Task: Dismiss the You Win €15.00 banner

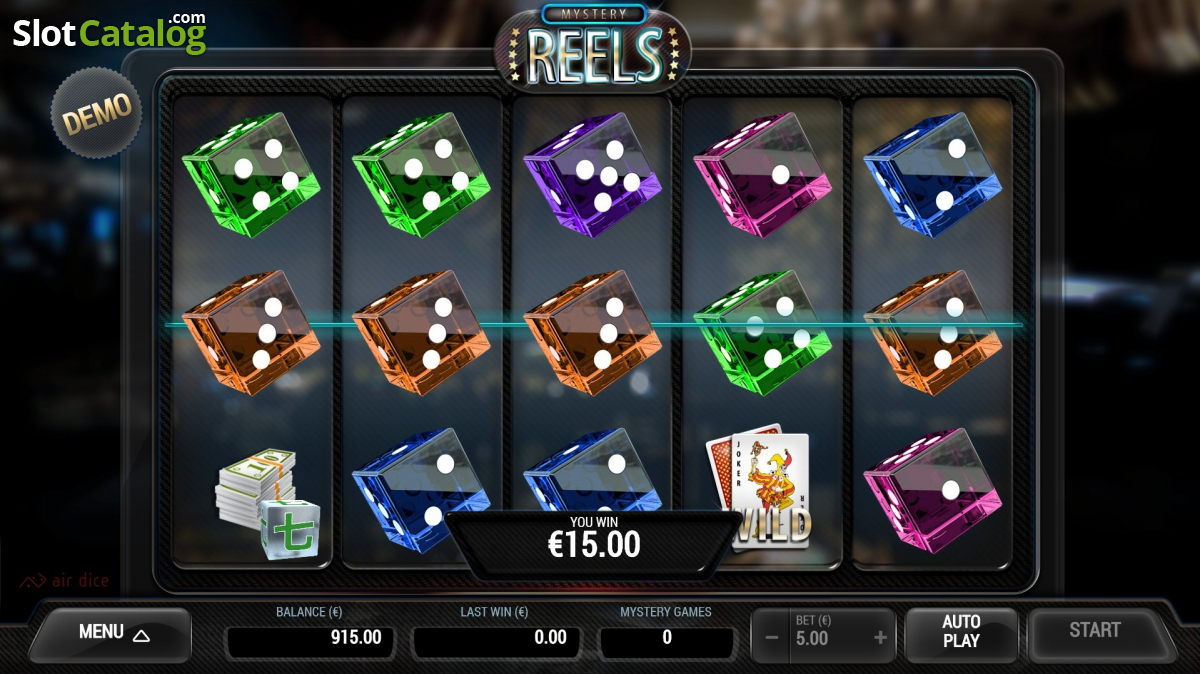Action: point(595,541)
